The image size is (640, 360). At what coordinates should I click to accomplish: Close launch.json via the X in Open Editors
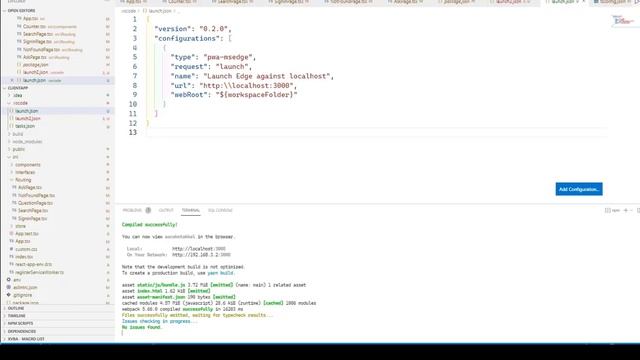click(x=12, y=80)
